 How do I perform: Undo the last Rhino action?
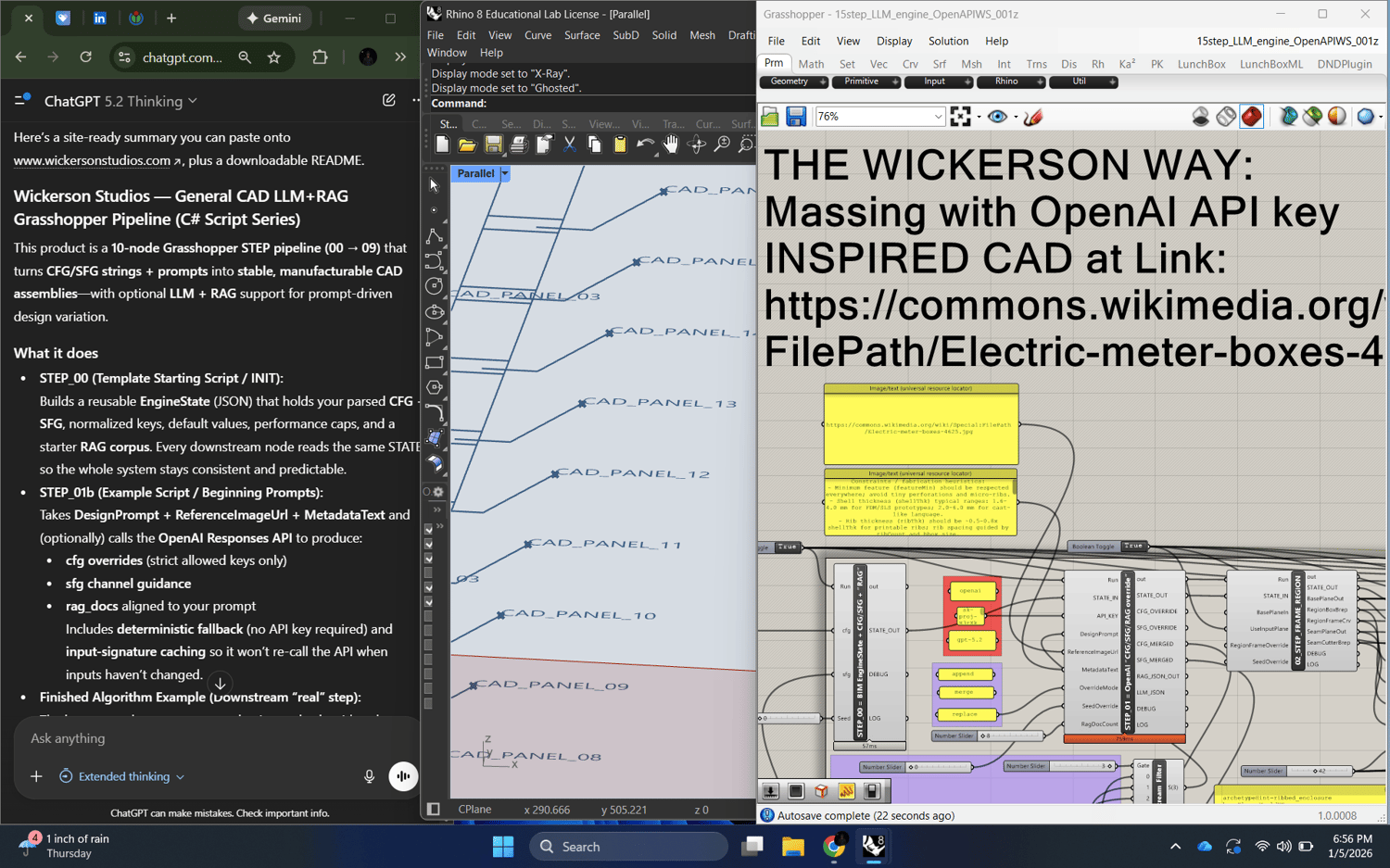click(x=646, y=145)
